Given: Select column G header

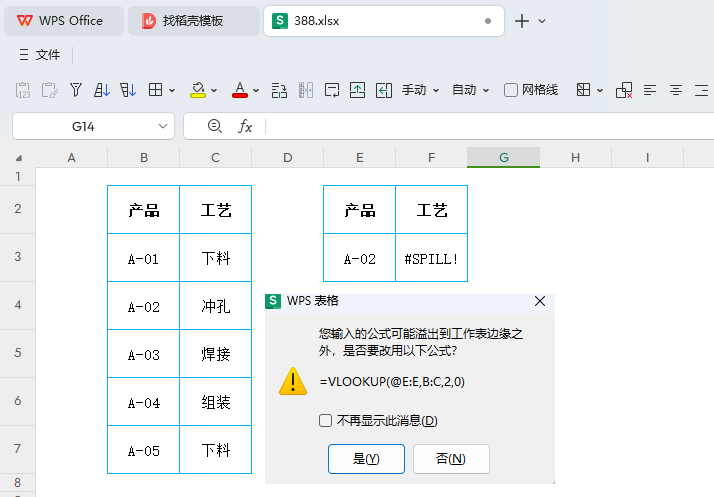Looking at the screenshot, I should 504,158.
